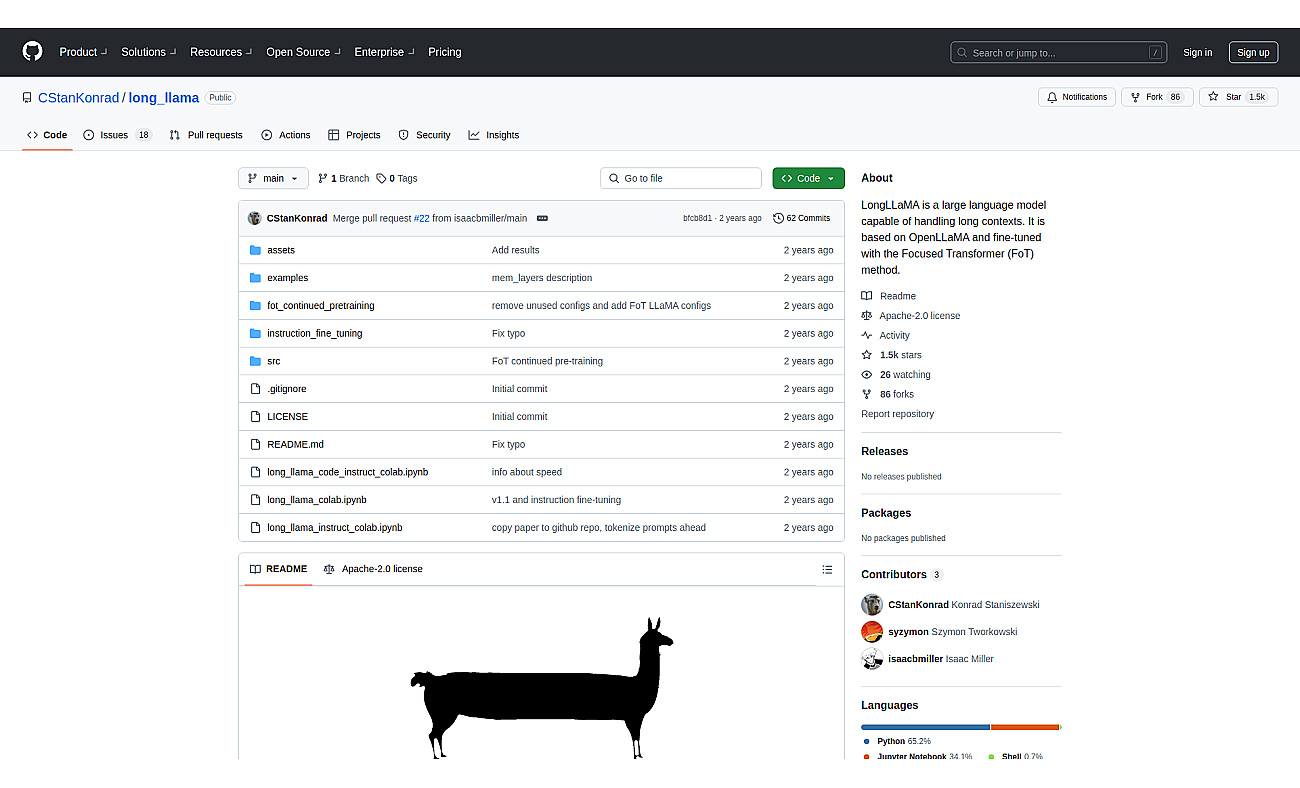Switch to the Apache-2.0 license tab

coord(373,569)
